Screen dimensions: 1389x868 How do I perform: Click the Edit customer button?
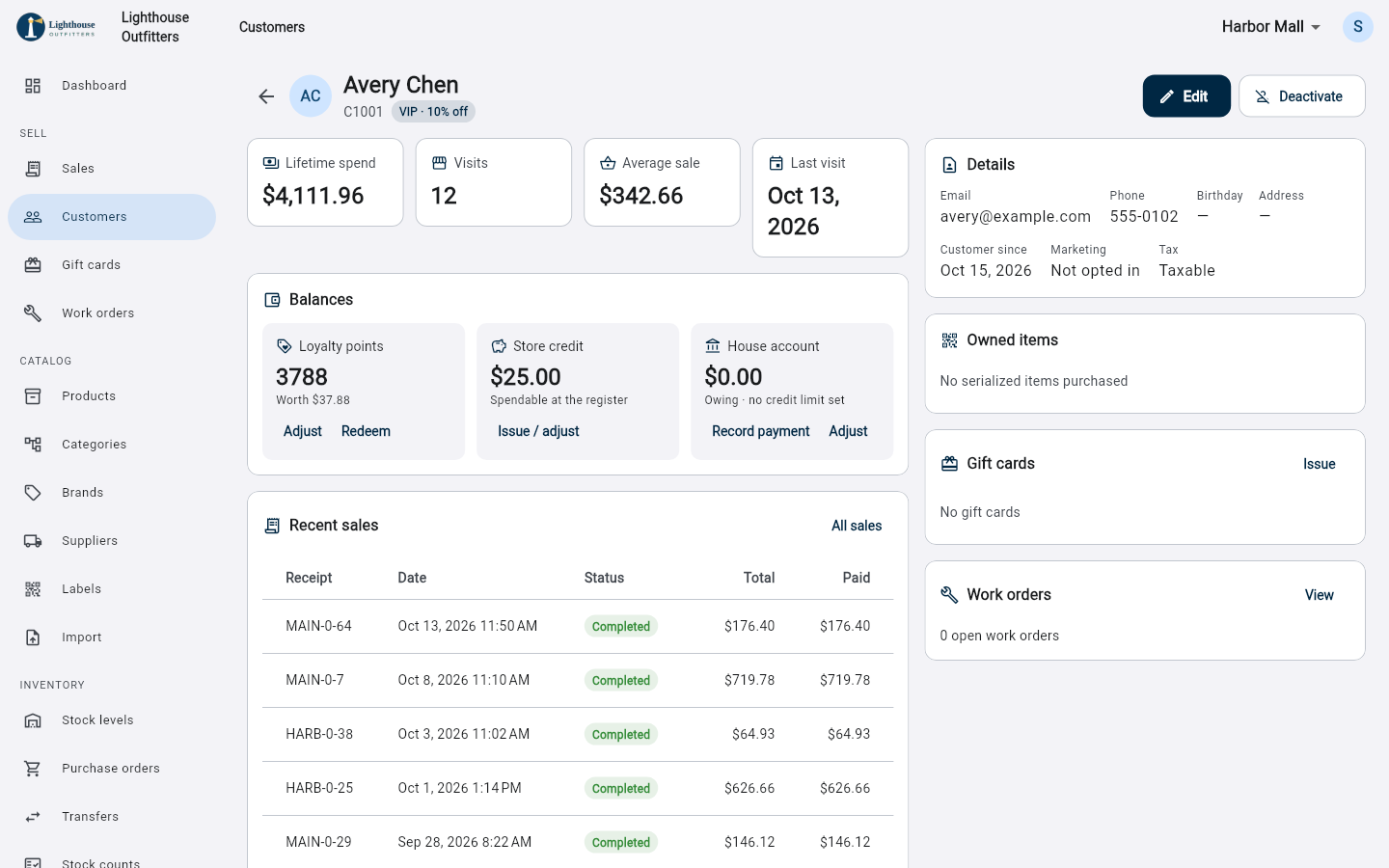coord(1186,96)
